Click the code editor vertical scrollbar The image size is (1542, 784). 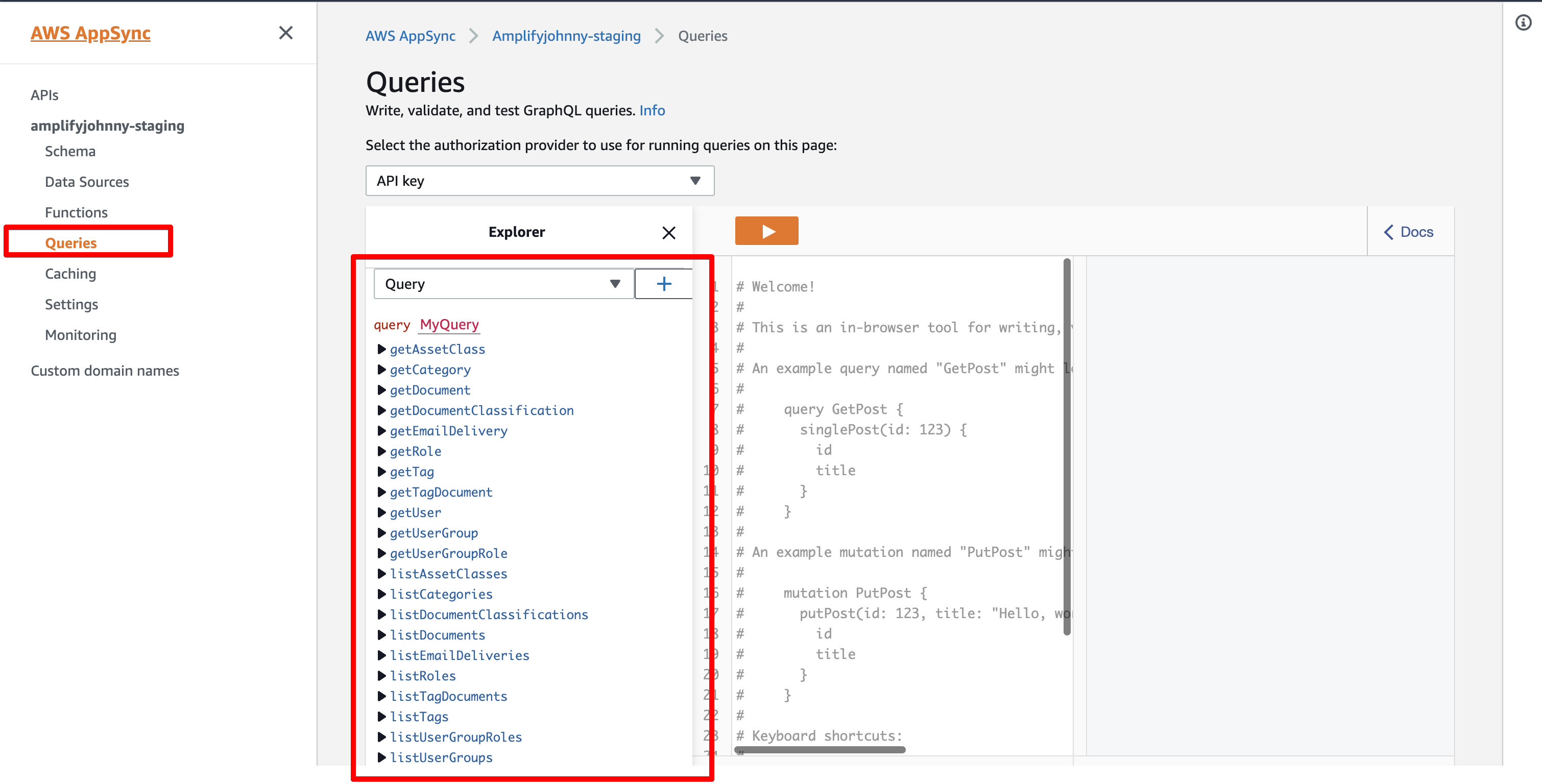pos(1066,449)
